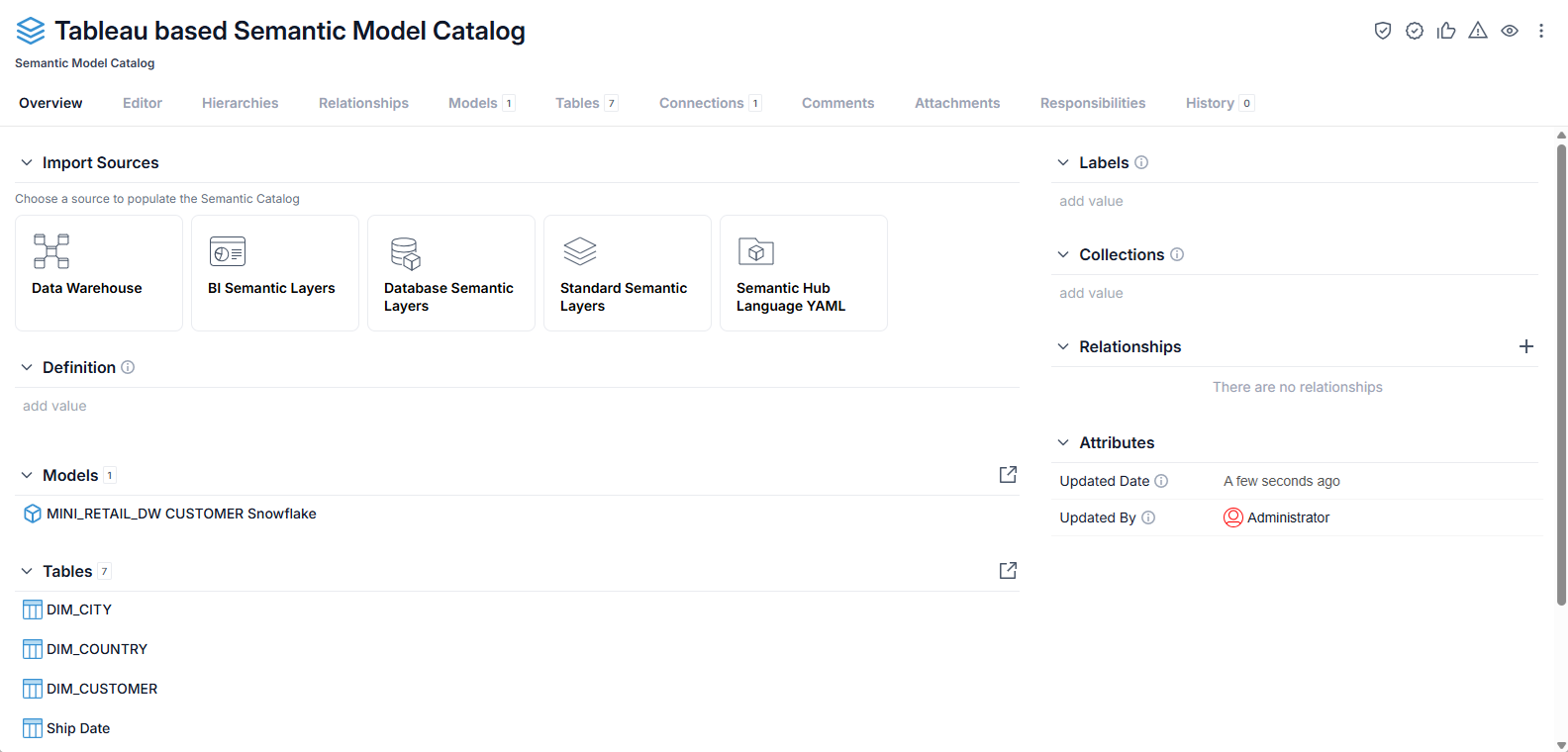Switch to the Editor tab
The width and height of the screenshot is (1568, 752).
coord(143,103)
